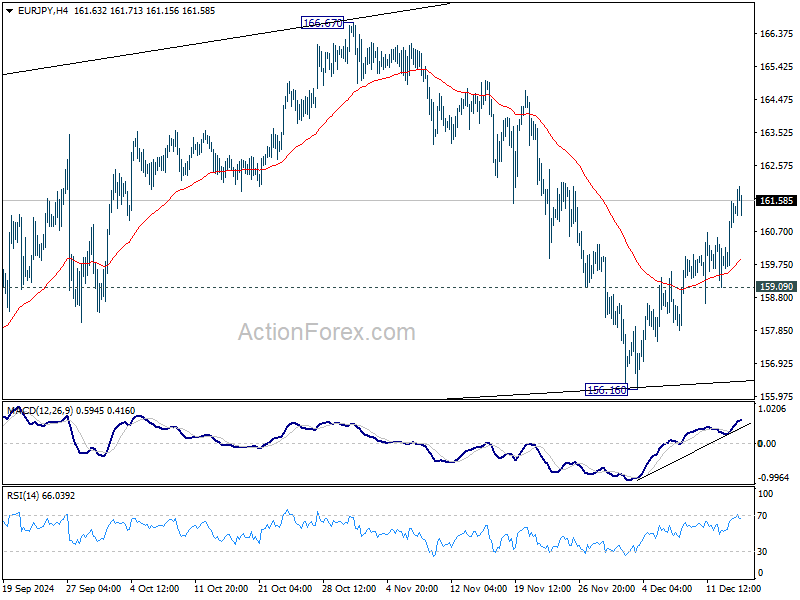
Task: Click the MACD scale value -0.9964
Action: (x=774, y=478)
